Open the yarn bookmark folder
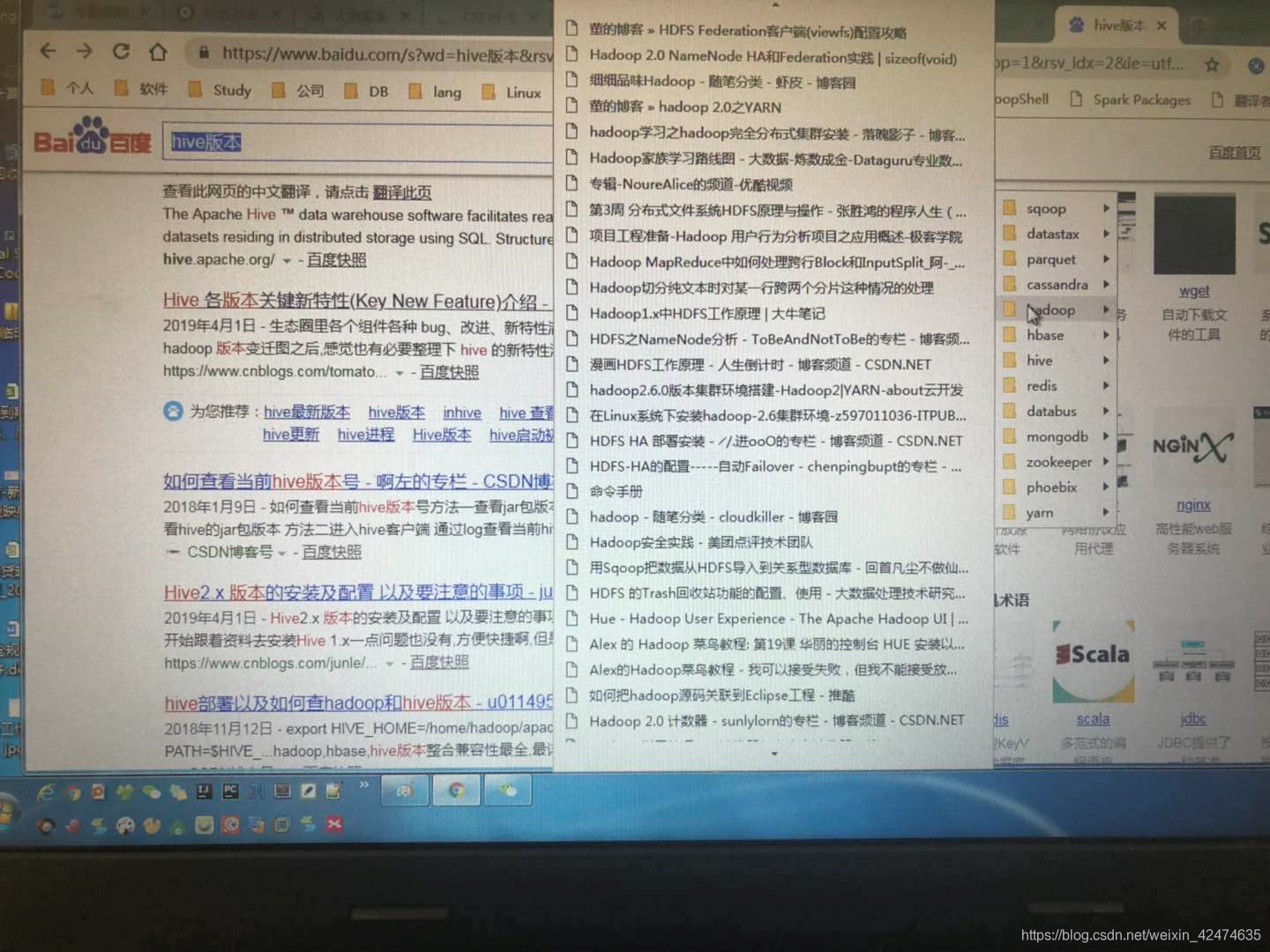 (x=1058, y=512)
